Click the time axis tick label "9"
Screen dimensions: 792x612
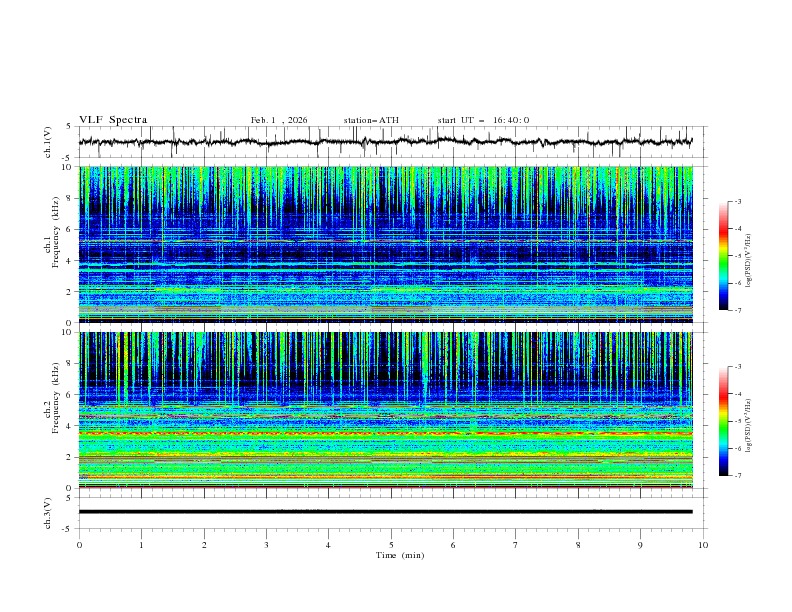(640, 545)
